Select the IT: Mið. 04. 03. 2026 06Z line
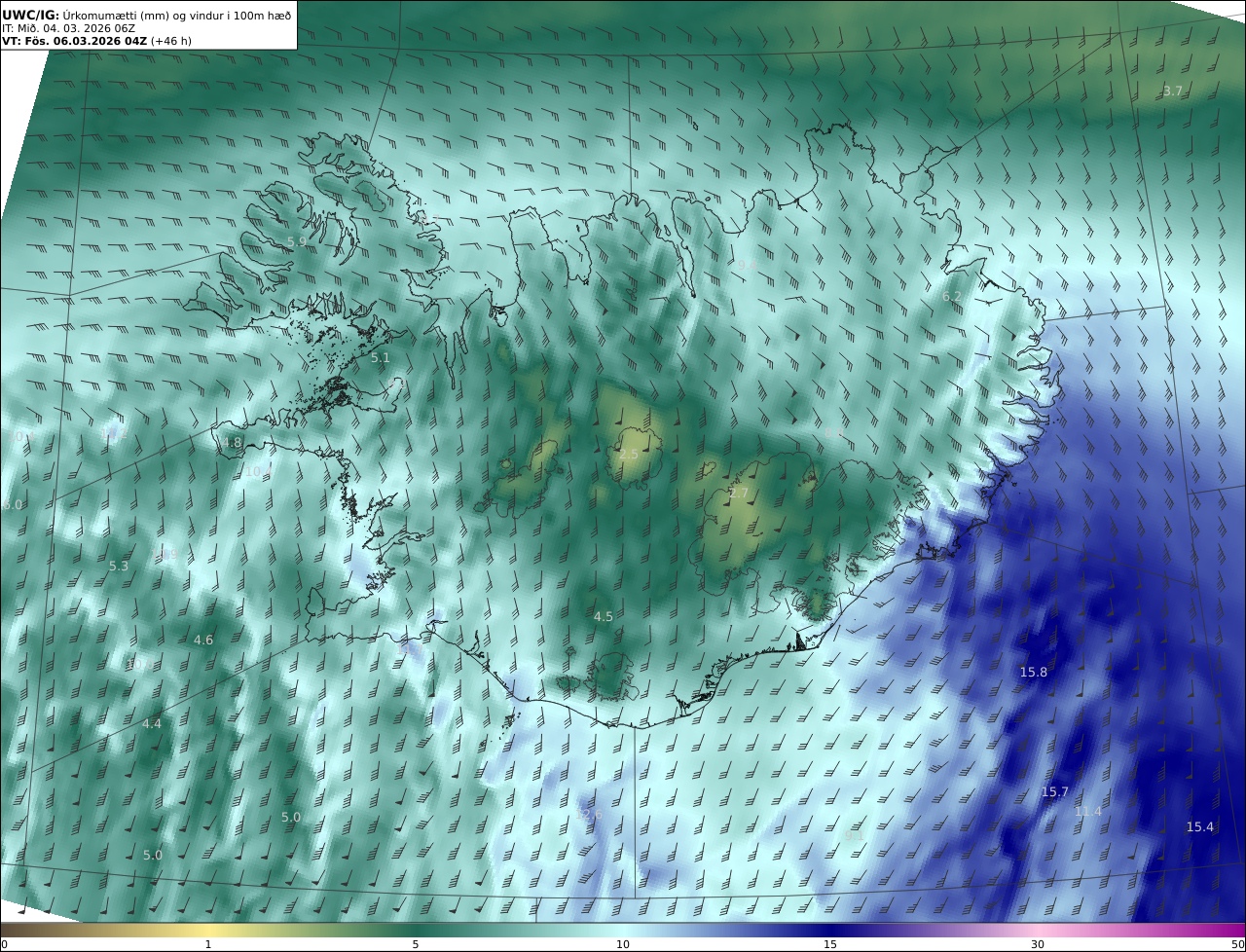Screen dimensions: 1246x952 point(68,28)
